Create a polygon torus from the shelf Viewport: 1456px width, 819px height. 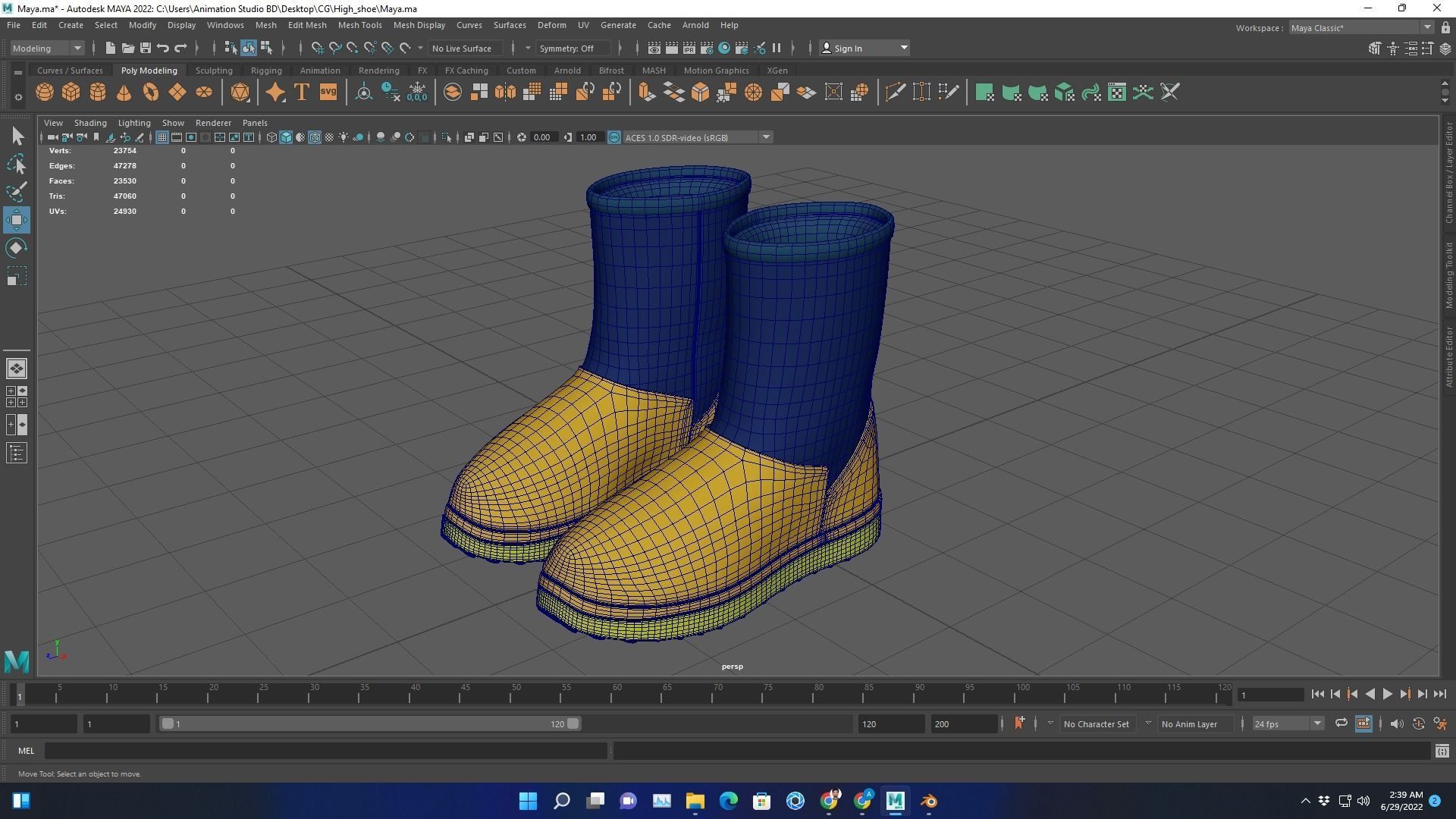(x=151, y=93)
